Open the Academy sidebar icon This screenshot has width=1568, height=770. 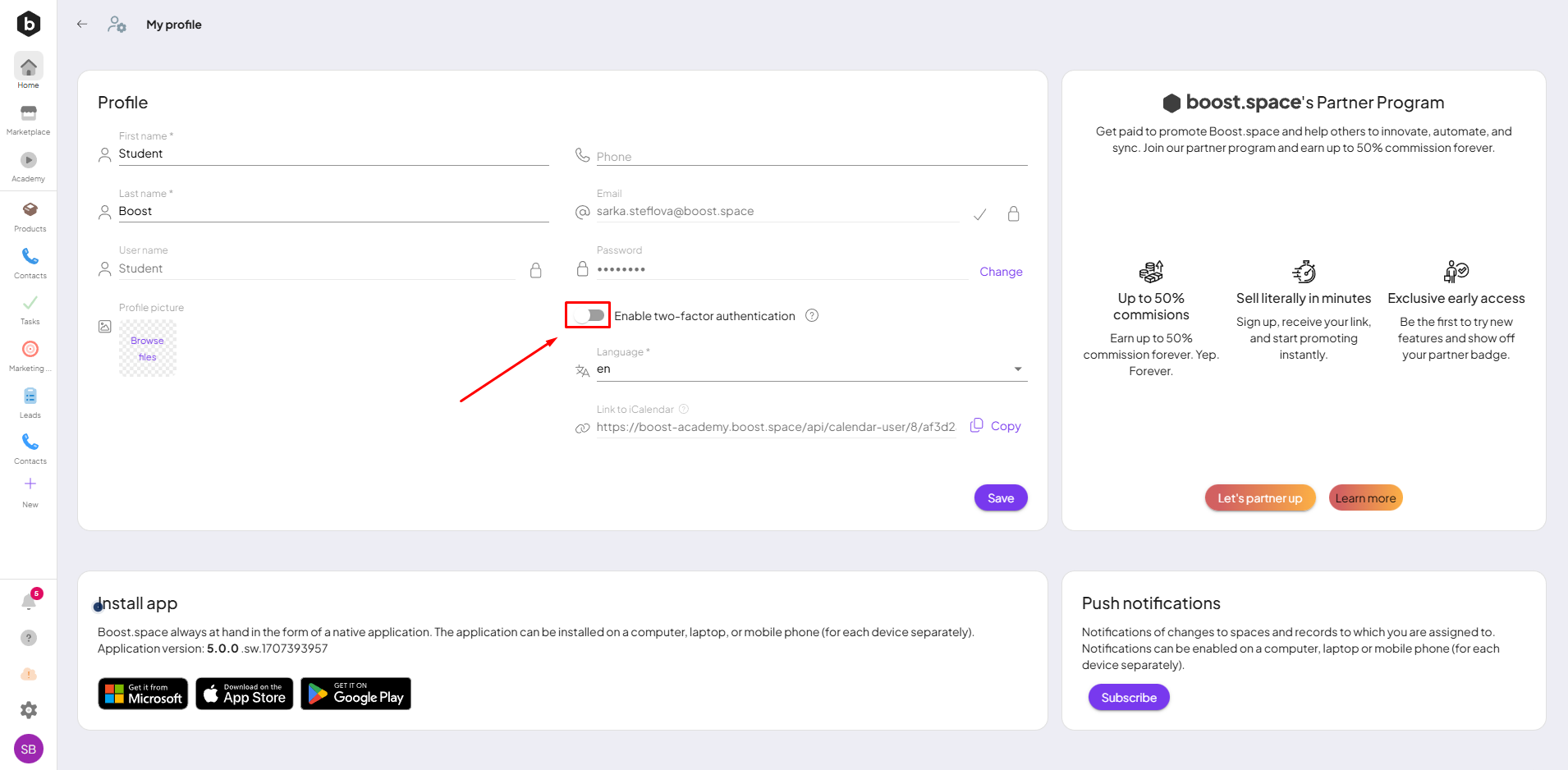[29, 161]
